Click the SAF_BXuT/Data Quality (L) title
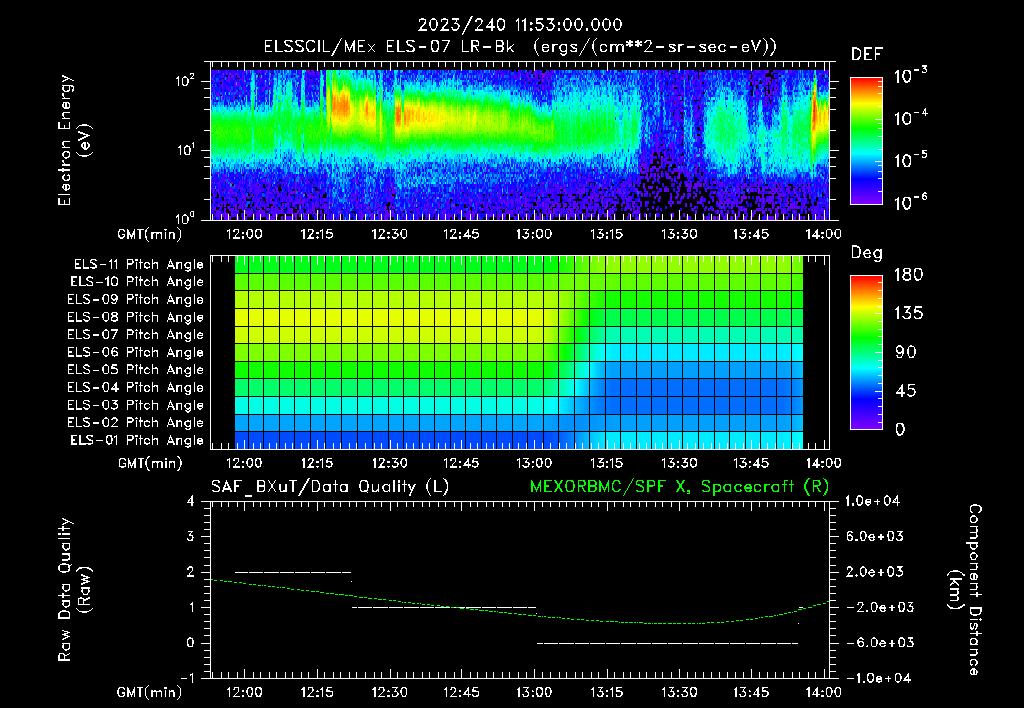Image resolution: width=1024 pixels, height=708 pixels. (330, 487)
